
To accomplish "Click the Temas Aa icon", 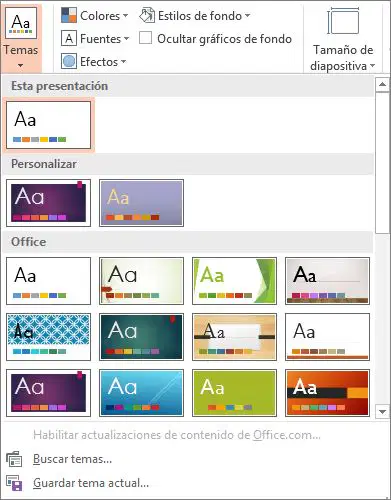I will (x=21, y=23).
